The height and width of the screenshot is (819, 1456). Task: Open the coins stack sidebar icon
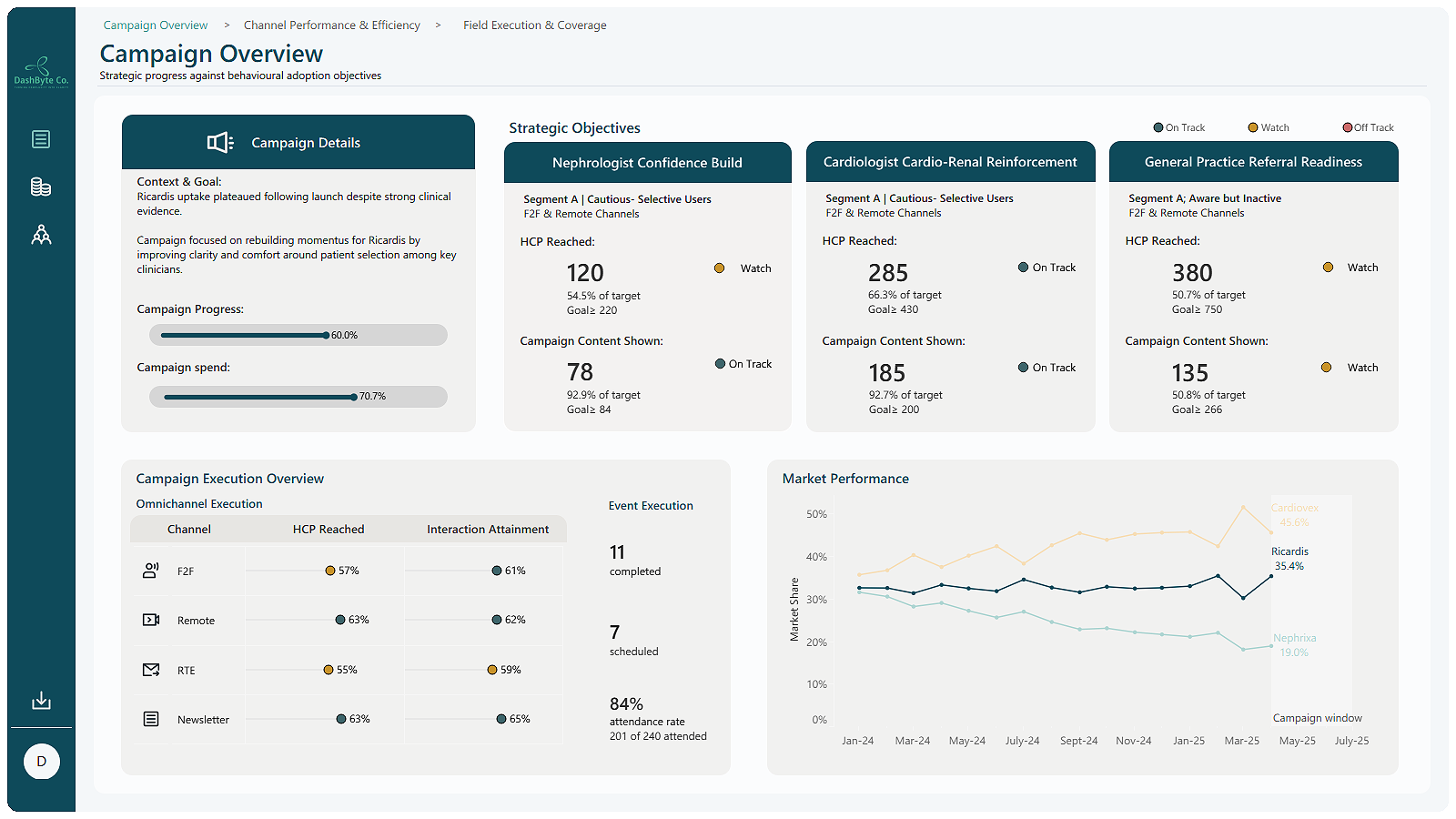[41, 187]
